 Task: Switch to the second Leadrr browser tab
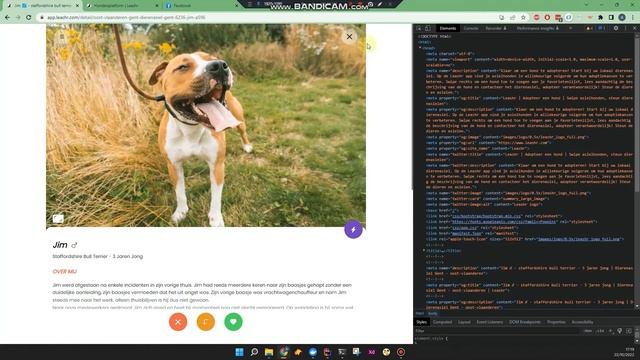point(122,6)
